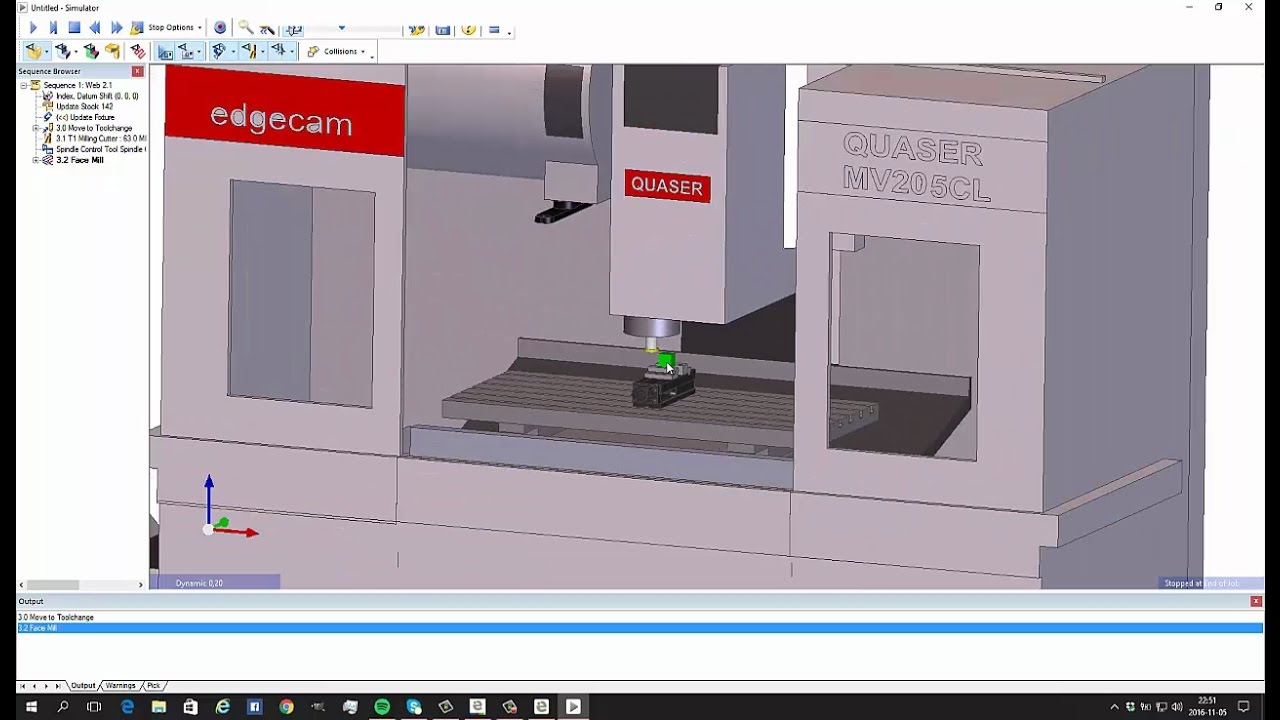Click the Sequence Browser scroll right arrow

coord(140,584)
